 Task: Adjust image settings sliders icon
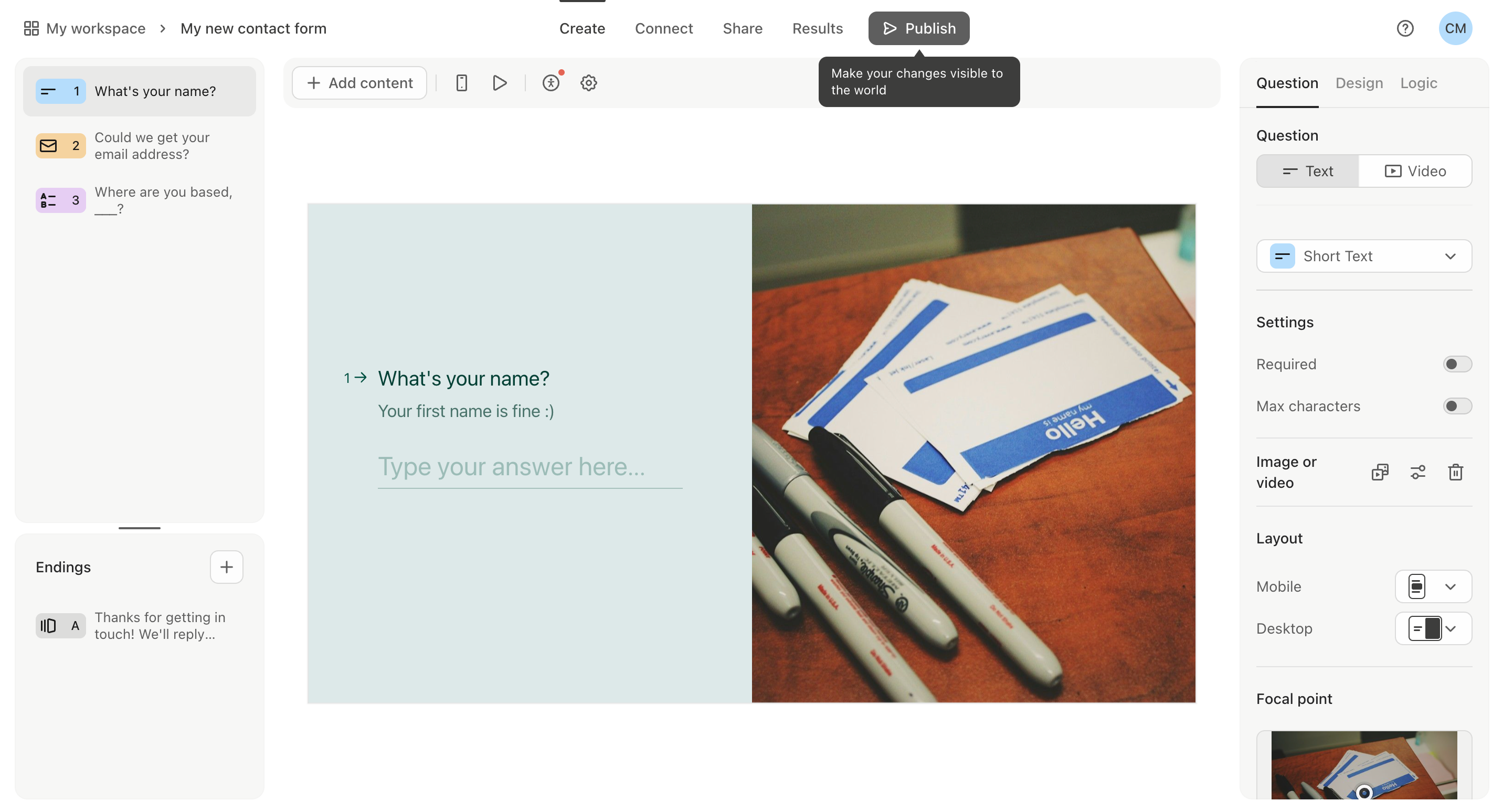[x=1418, y=472]
